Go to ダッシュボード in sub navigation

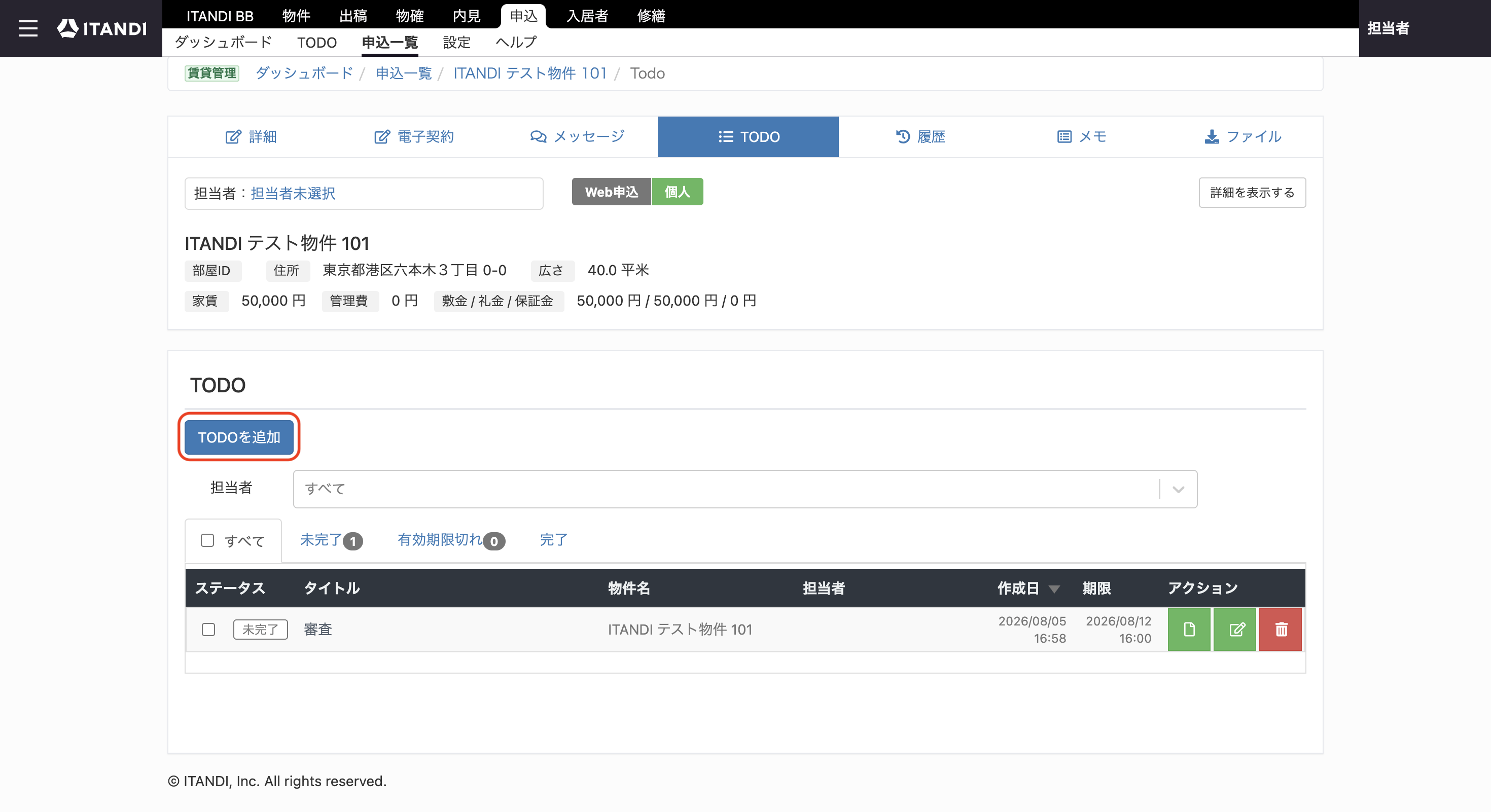coord(224,42)
